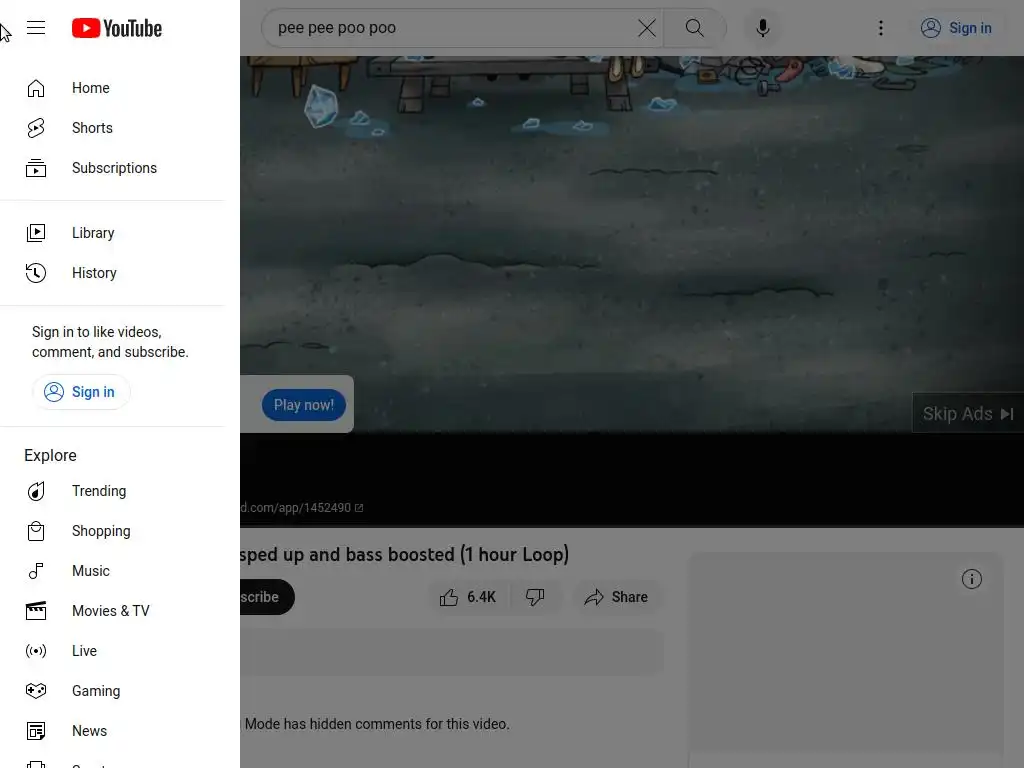Open Library in the sidebar
The width and height of the screenshot is (1024, 768).
point(112,233)
